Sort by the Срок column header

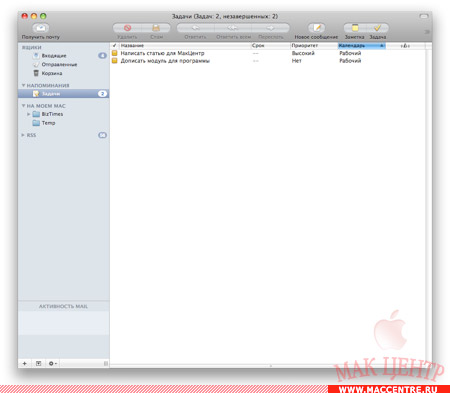[x=271, y=45]
